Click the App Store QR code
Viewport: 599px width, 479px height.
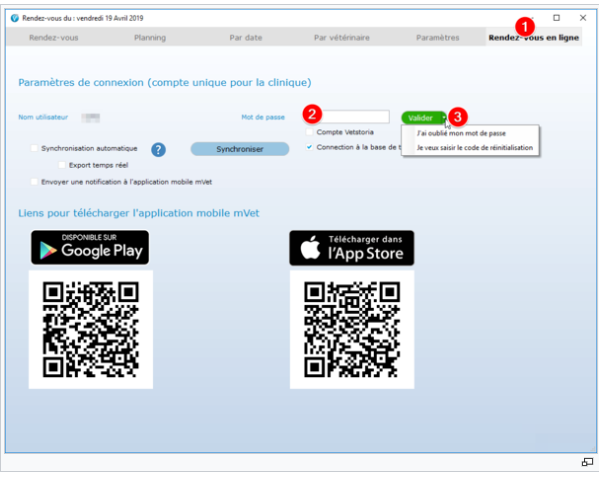(x=352, y=329)
